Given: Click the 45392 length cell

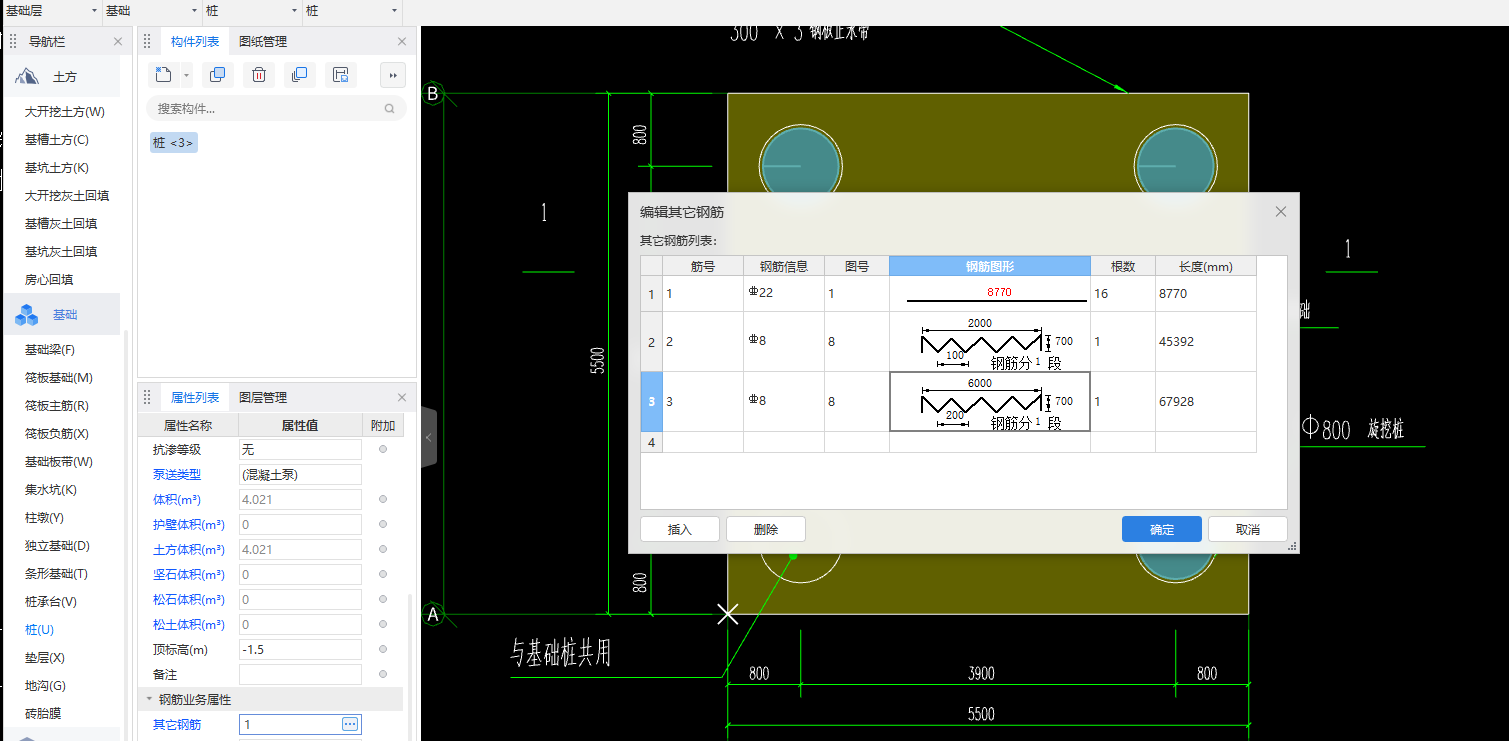Looking at the screenshot, I should [x=1205, y=342].
